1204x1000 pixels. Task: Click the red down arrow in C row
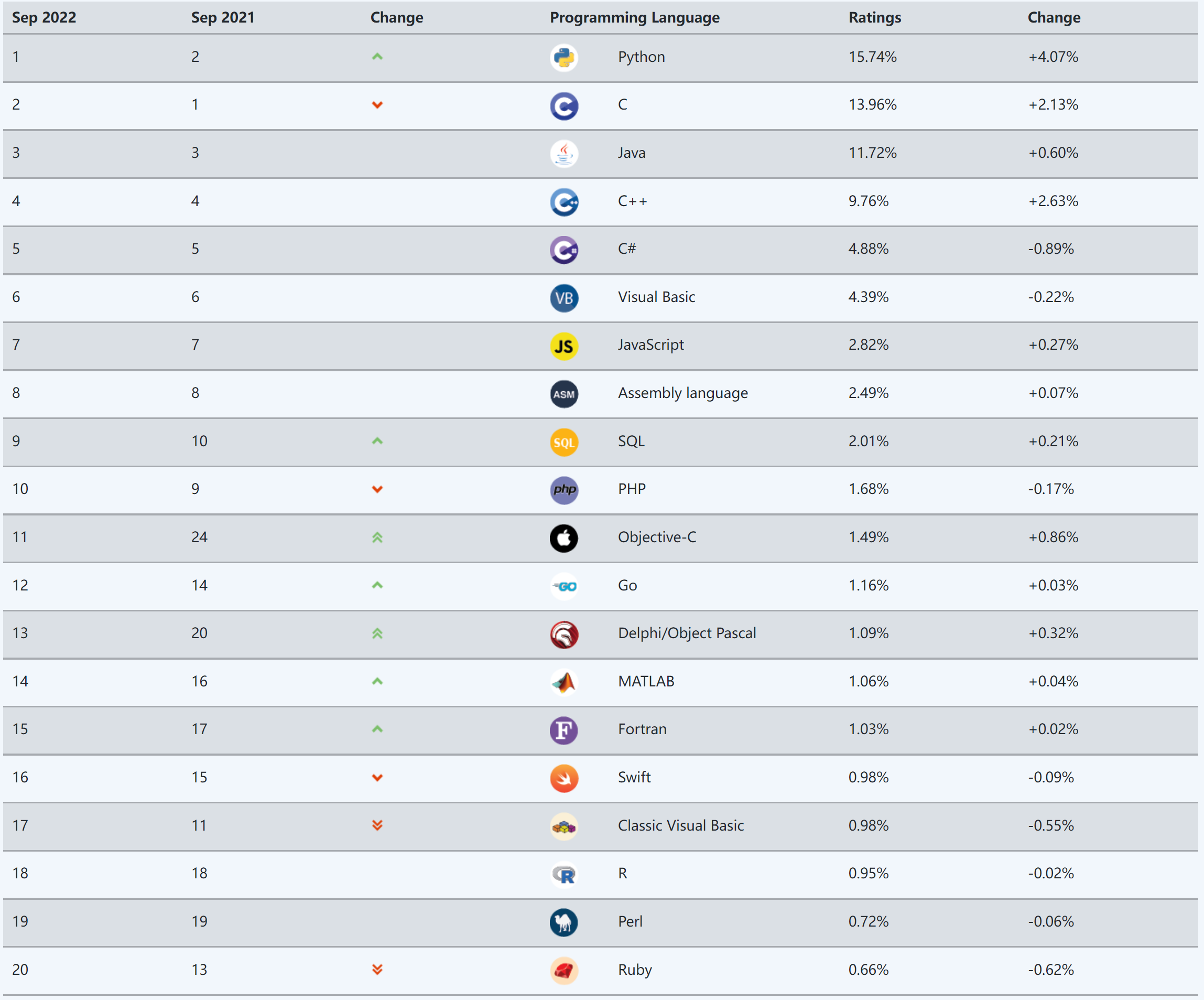coord(377,105)
